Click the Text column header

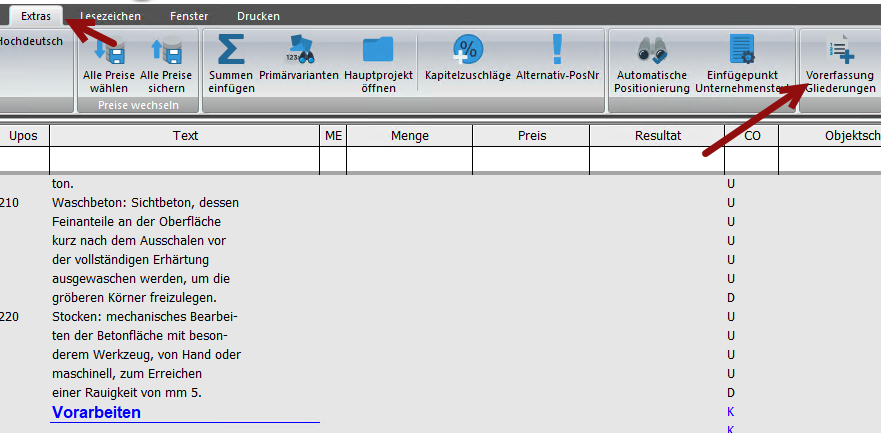coord(185,136)
